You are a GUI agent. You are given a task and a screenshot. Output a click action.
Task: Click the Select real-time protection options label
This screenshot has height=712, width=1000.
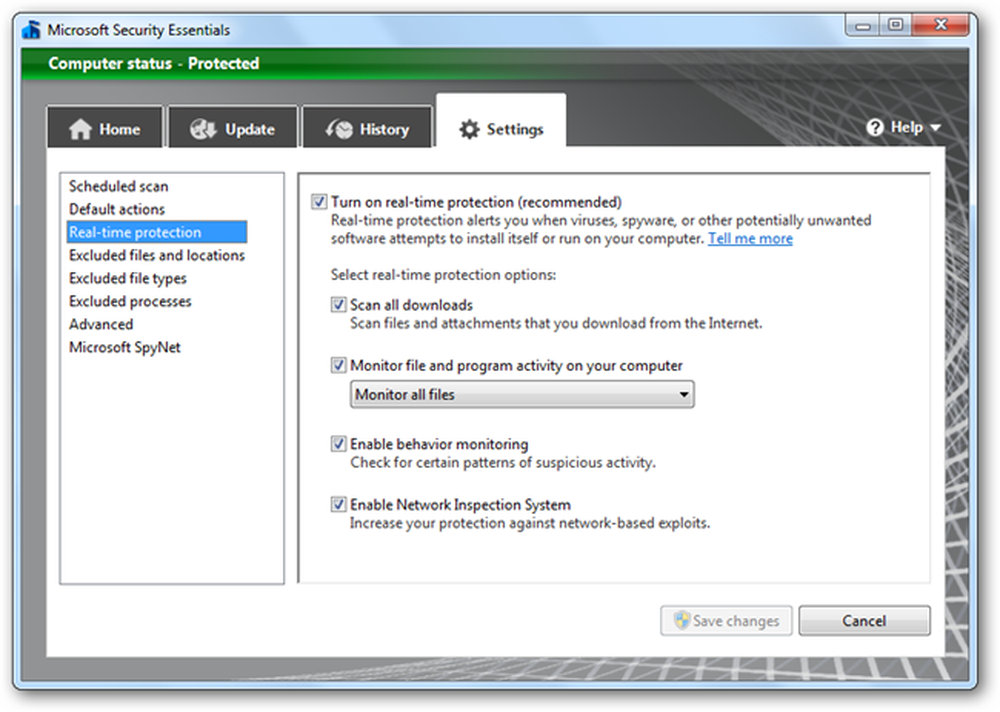[x=443, y=275]
